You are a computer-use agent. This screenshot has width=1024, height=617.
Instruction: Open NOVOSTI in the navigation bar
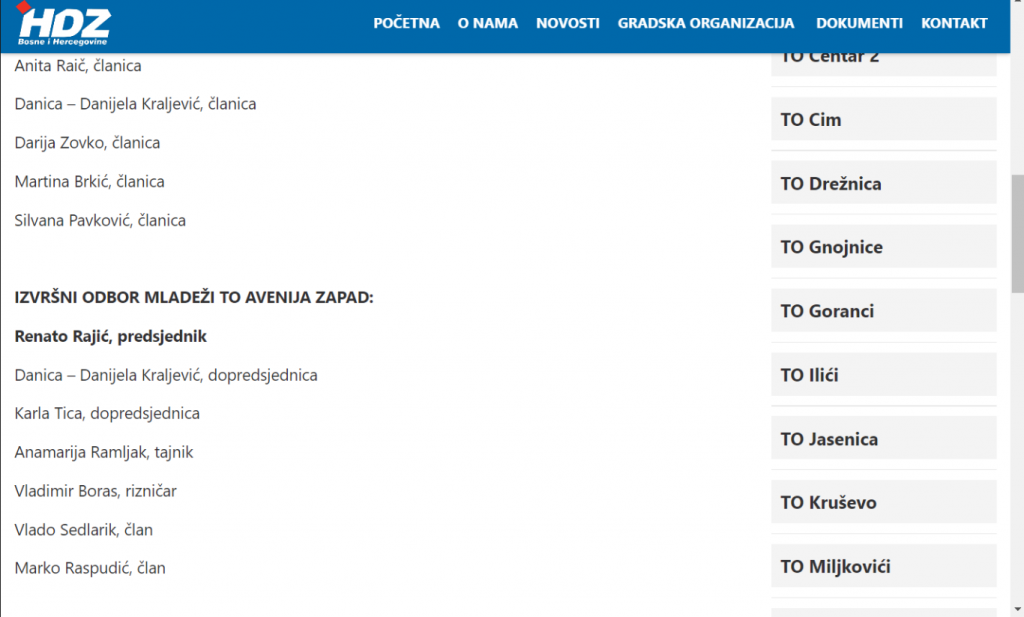(x=568, y=23)
